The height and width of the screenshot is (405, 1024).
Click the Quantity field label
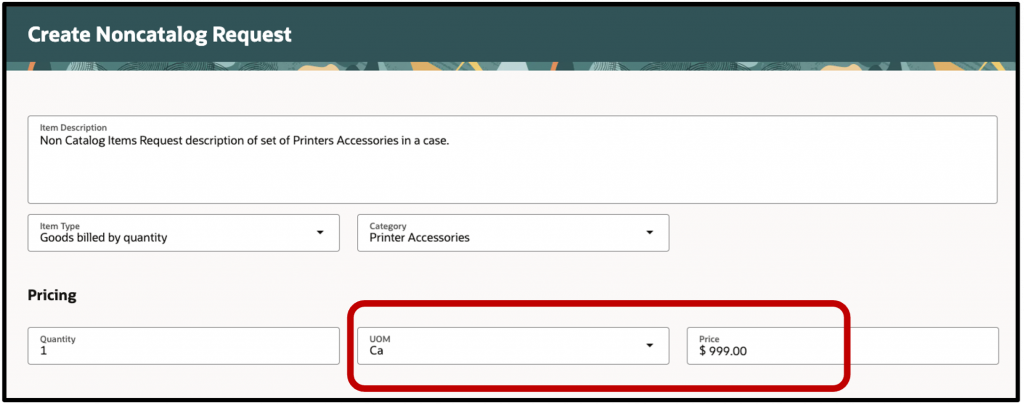tap(58, 339)
